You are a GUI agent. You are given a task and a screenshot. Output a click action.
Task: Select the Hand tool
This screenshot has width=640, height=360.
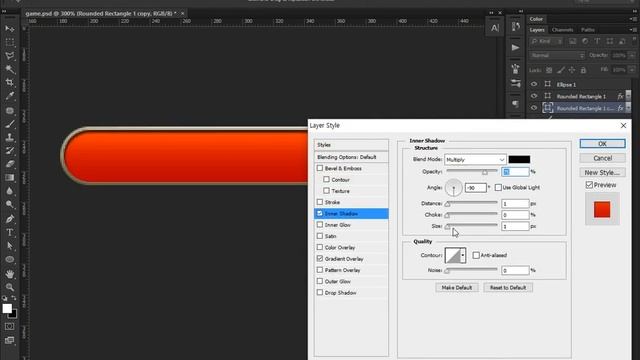pyautogui.click(x=10, y=274)
